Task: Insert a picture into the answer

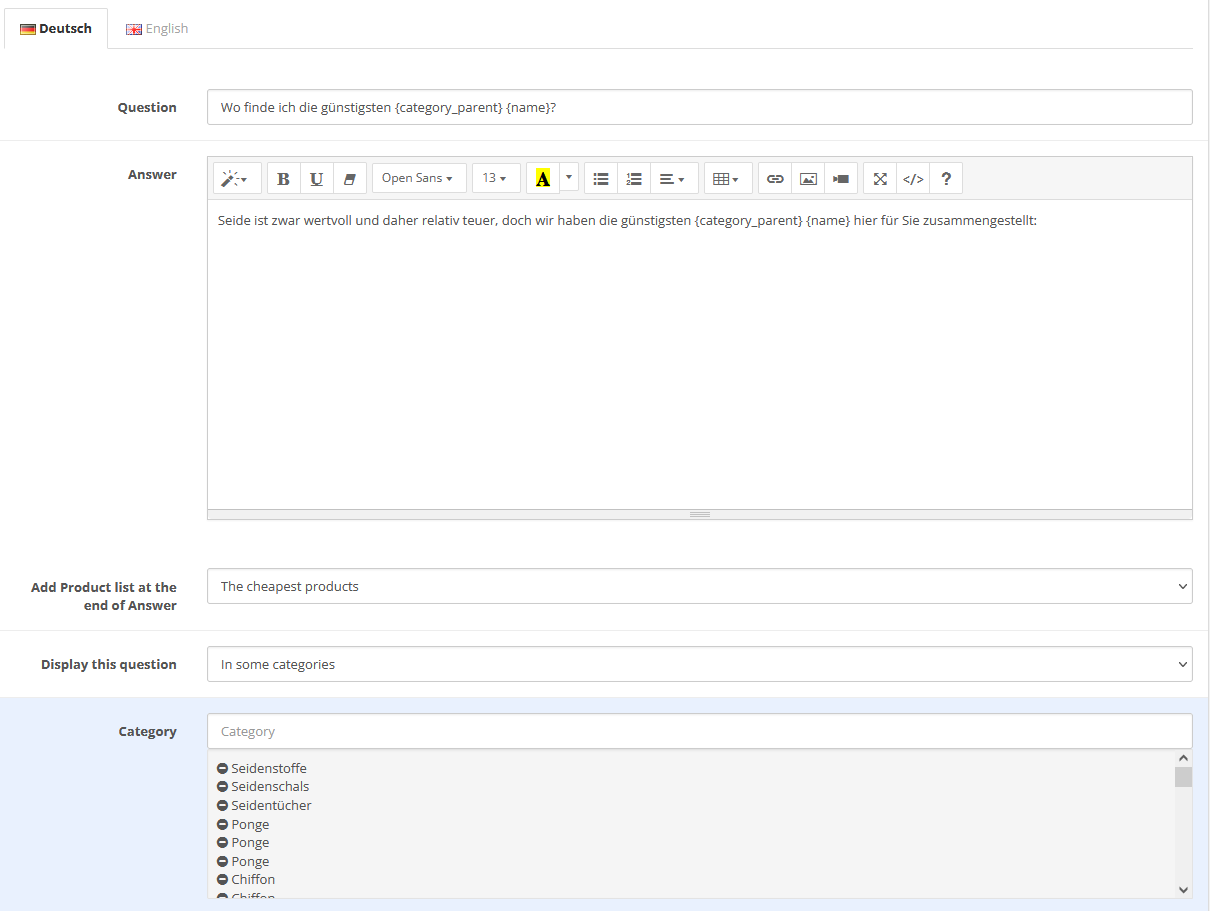Action: (808, 179)
